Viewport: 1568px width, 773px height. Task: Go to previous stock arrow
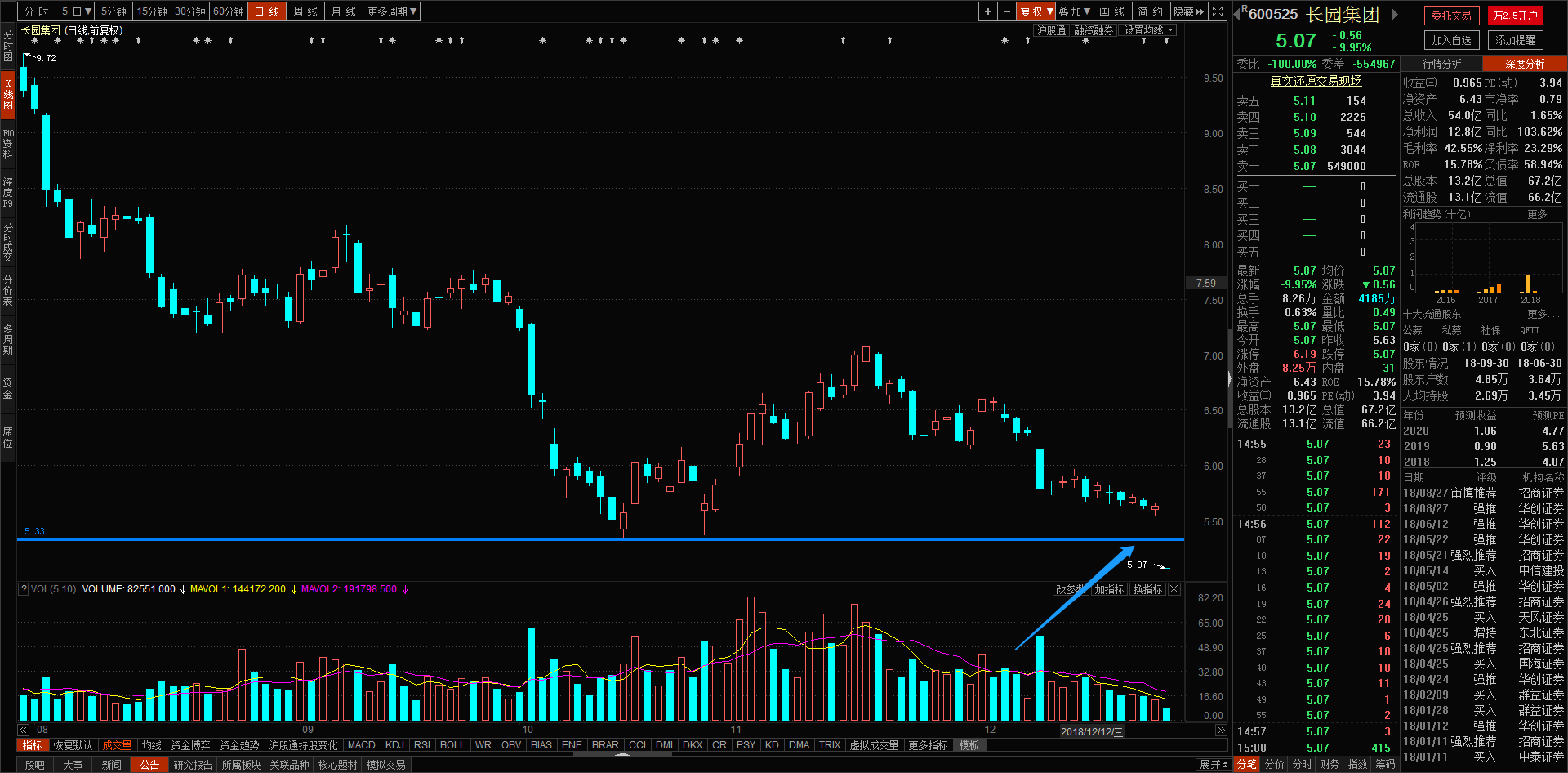pos(1236,14)
